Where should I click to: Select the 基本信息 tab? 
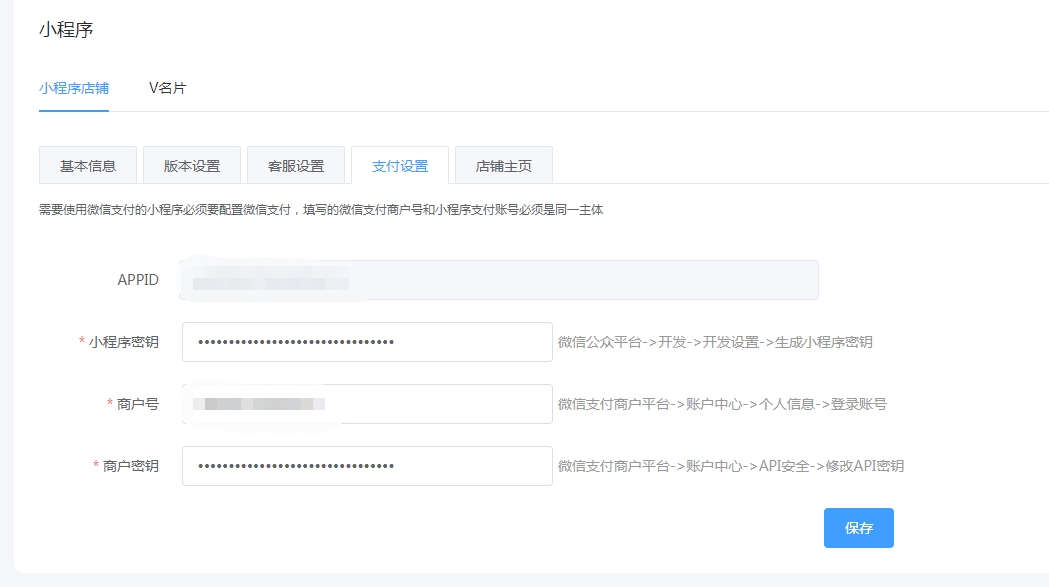(88, 166)
